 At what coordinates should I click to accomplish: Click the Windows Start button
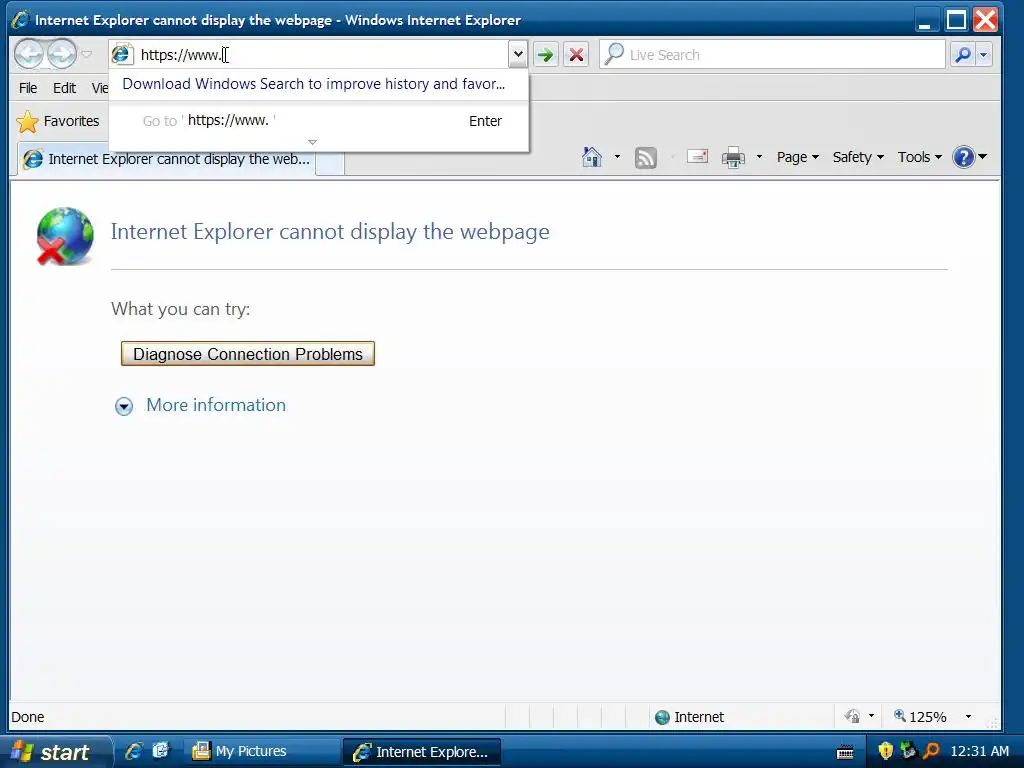coord(55,752)
